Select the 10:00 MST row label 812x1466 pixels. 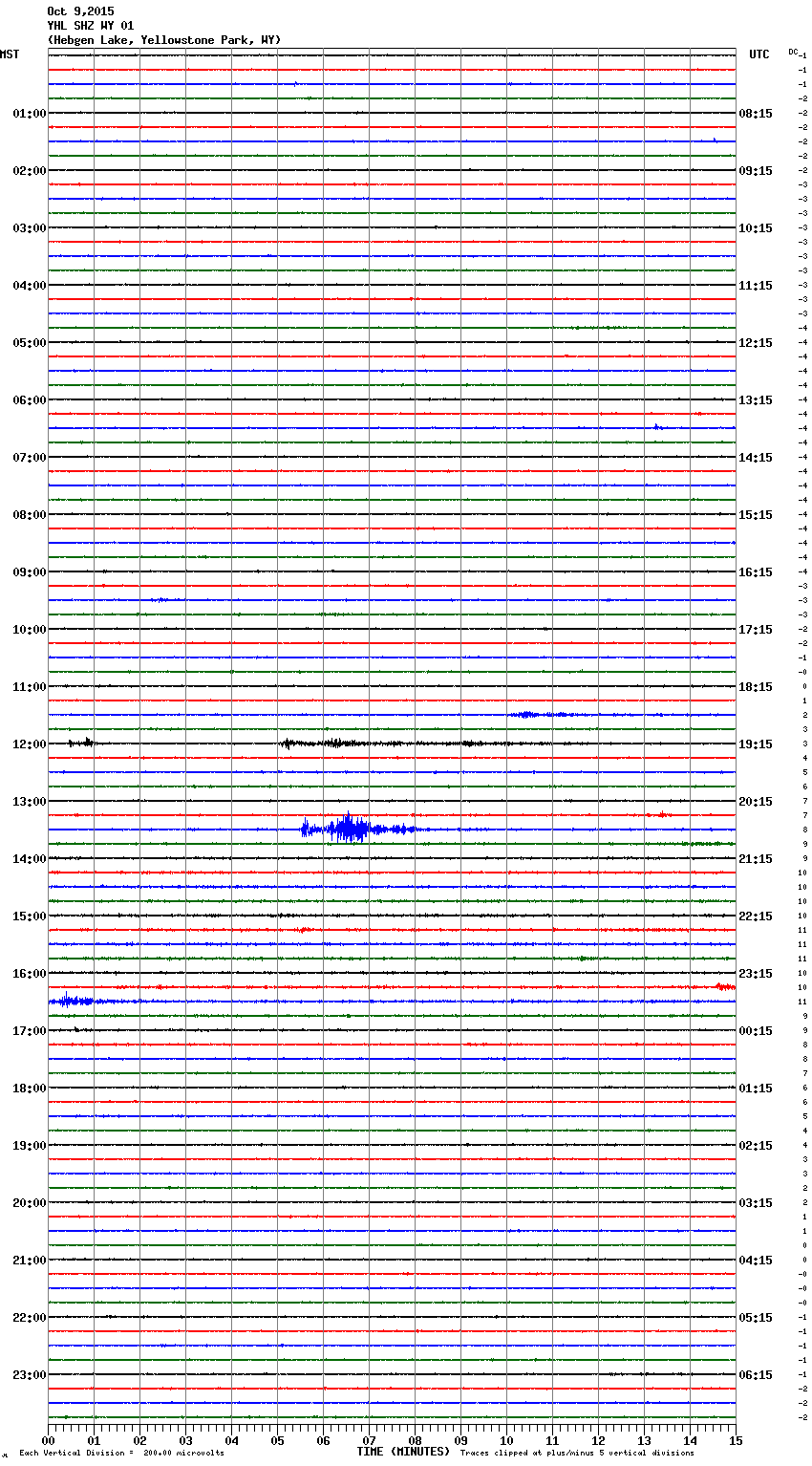point(29,630)
